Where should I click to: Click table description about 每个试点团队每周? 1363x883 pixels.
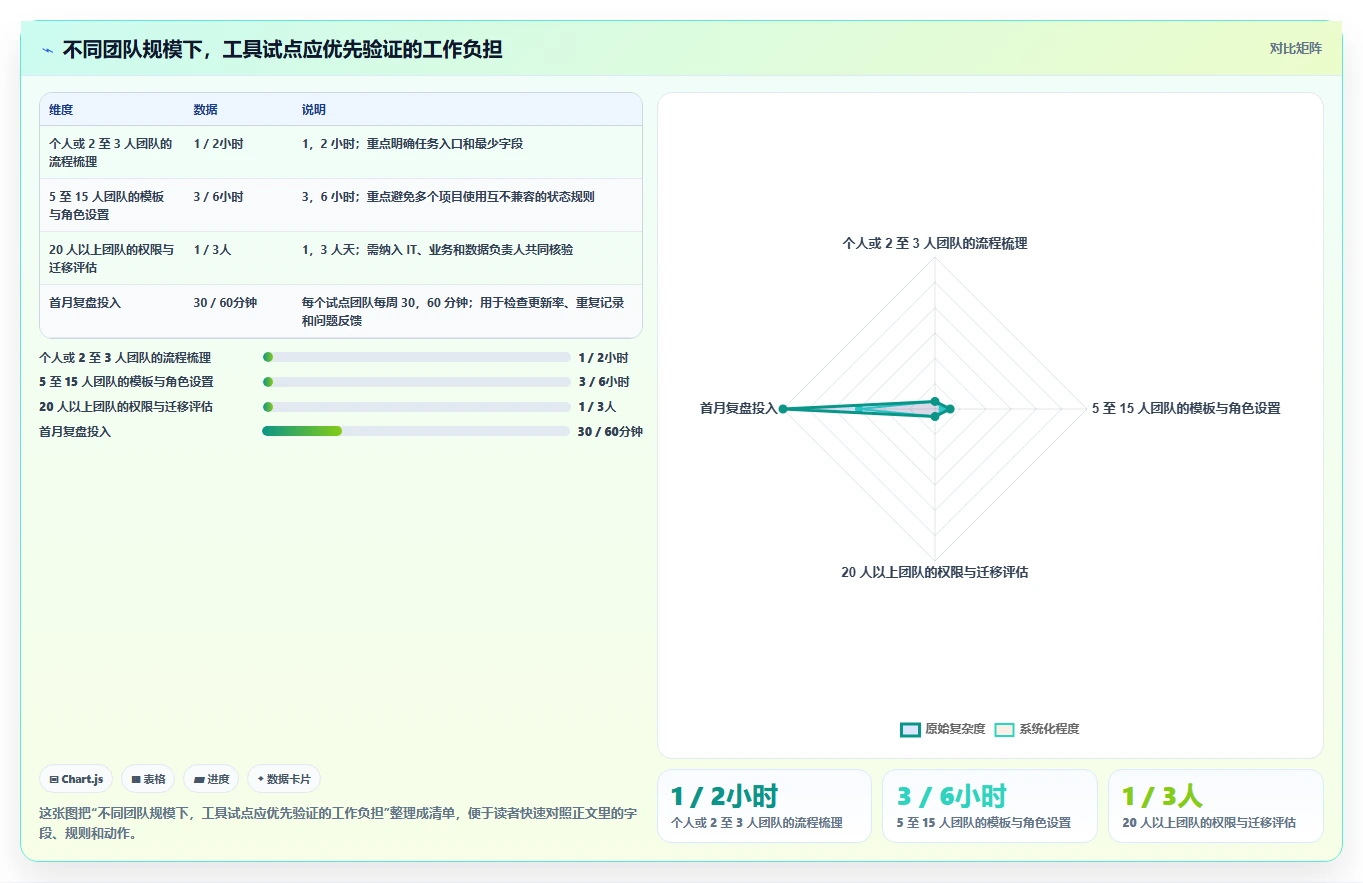tap(463, 312)
